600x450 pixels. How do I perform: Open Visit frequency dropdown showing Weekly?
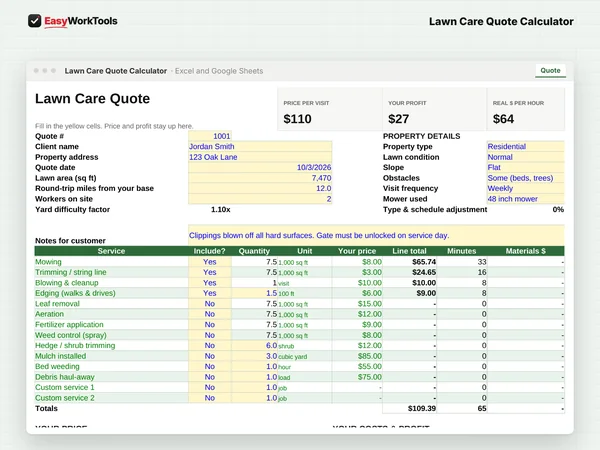pyautogui.click(x=525, y=188)
